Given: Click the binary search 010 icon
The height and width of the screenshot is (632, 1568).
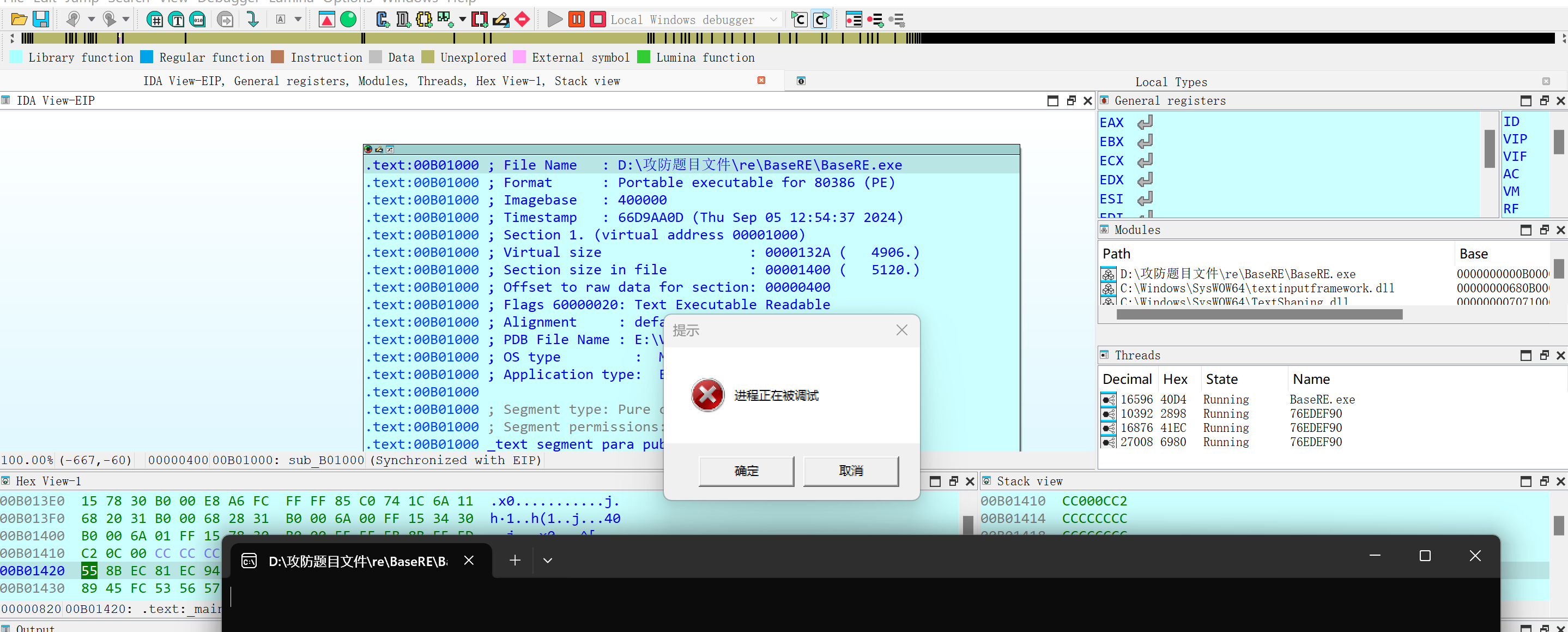Looking at the screenshot, I should 198,20.
